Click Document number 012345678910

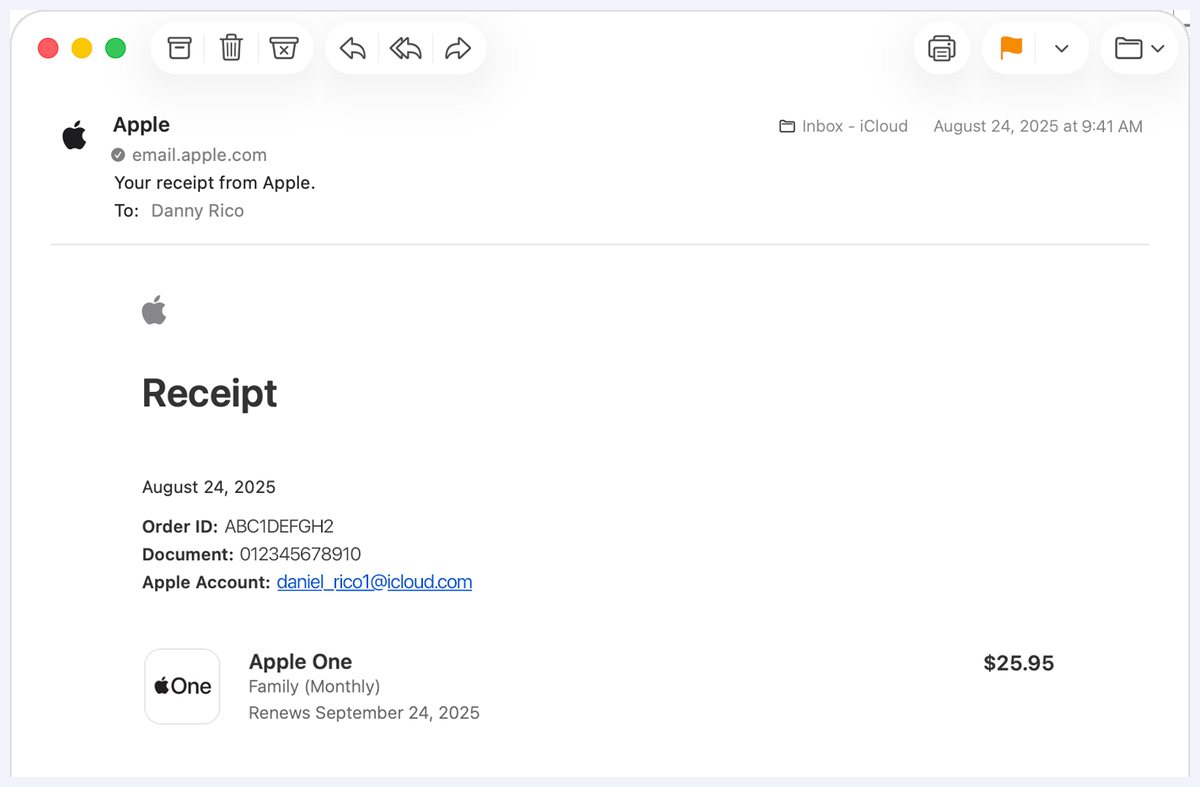click(300, 554)
